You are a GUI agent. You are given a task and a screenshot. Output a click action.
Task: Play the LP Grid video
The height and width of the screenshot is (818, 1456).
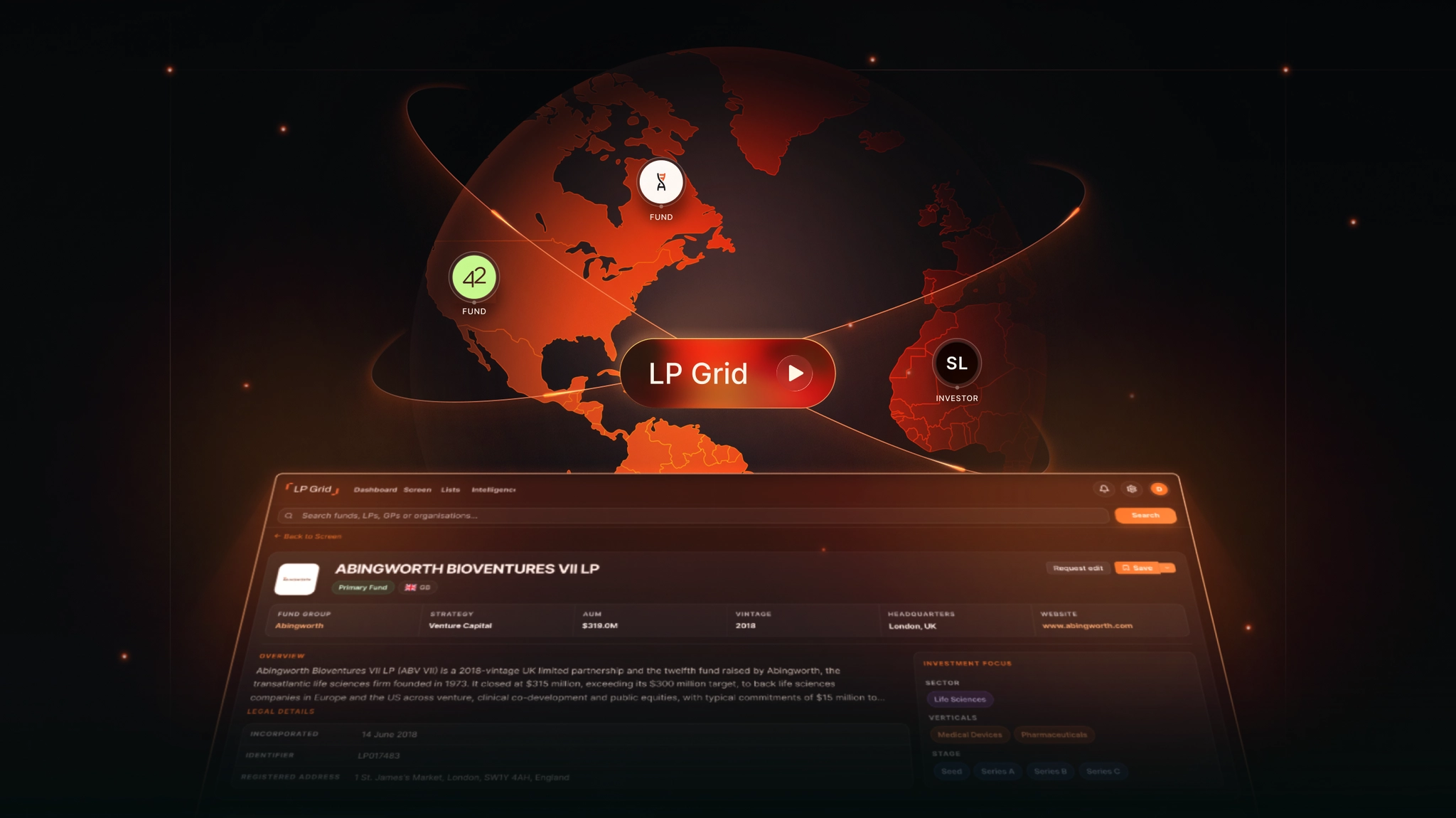point(795,373)
